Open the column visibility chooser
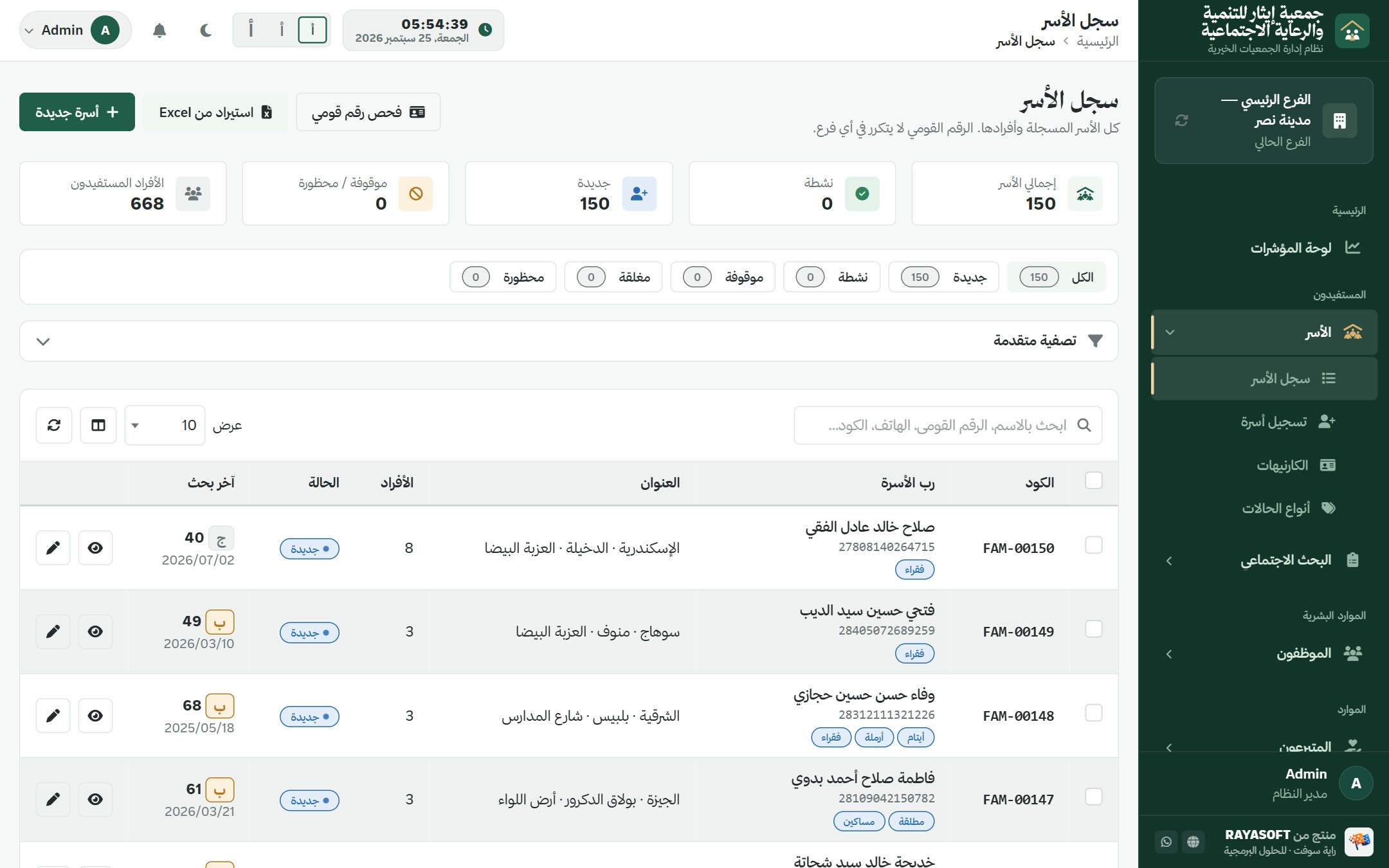The width and height of the screenshot is (1389, 868). (98, 425)
